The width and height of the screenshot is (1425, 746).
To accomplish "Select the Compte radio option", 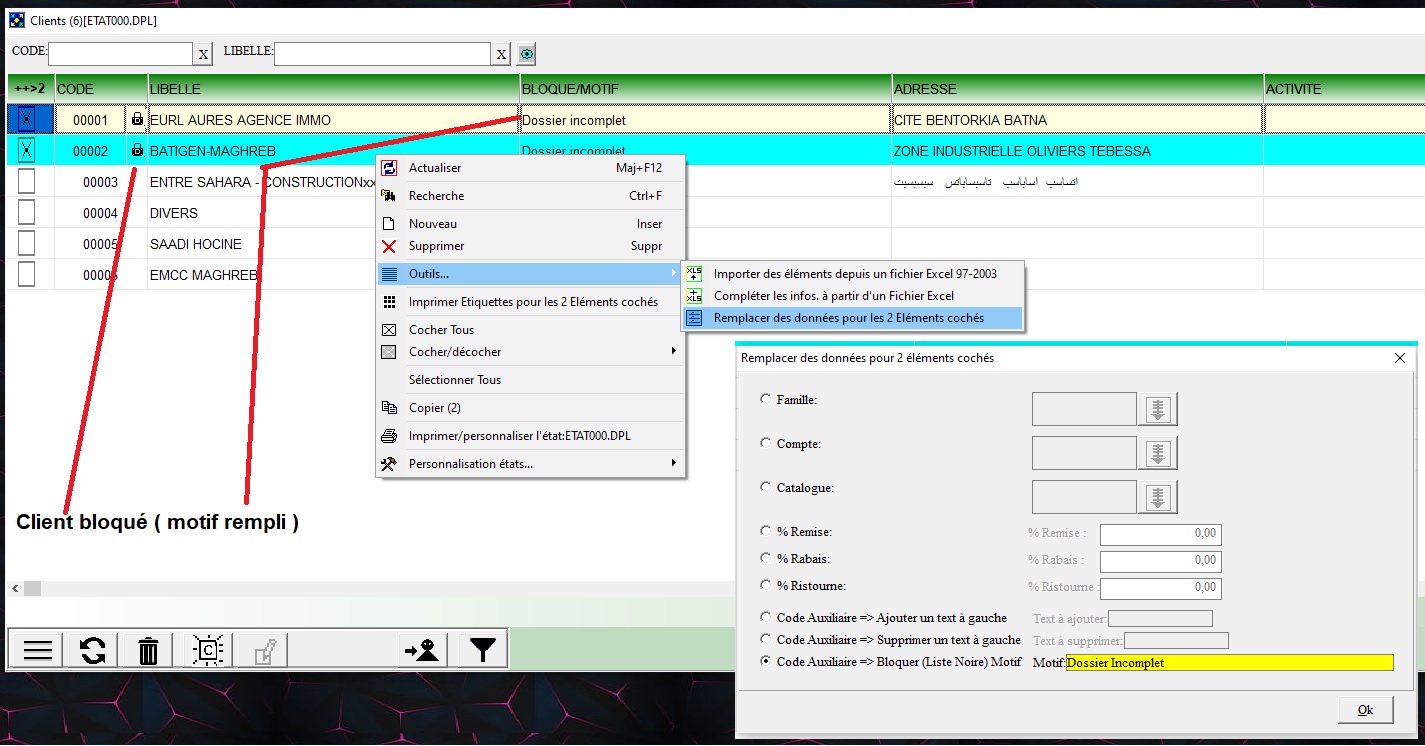I will click(x=767, y=443).
